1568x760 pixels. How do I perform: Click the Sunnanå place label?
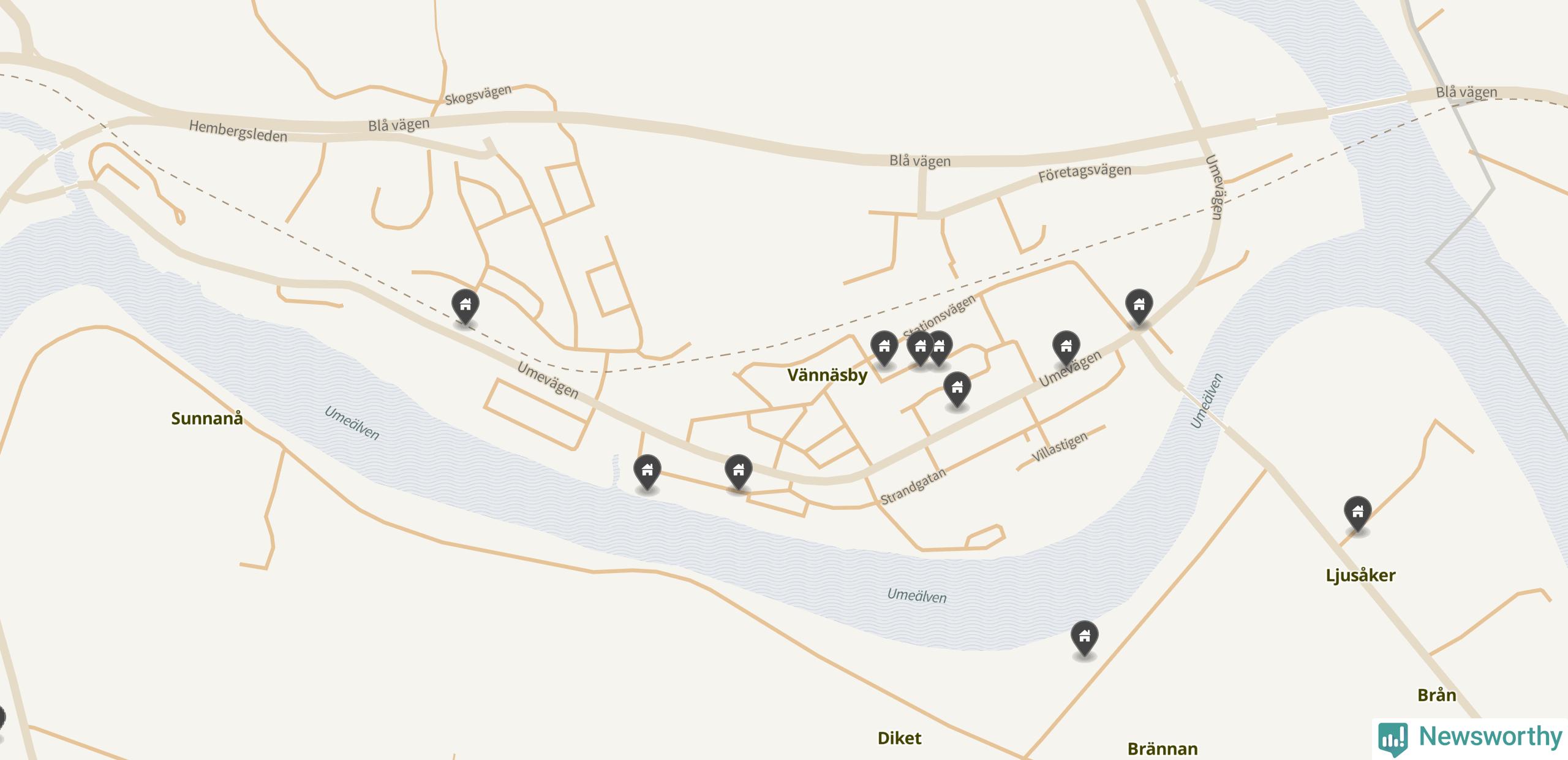[207, 419]
